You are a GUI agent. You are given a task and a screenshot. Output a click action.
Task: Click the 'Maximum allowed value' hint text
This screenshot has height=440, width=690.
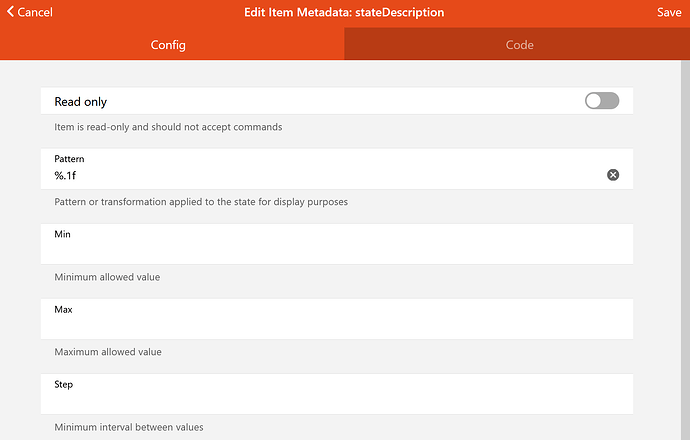point(108,352)
